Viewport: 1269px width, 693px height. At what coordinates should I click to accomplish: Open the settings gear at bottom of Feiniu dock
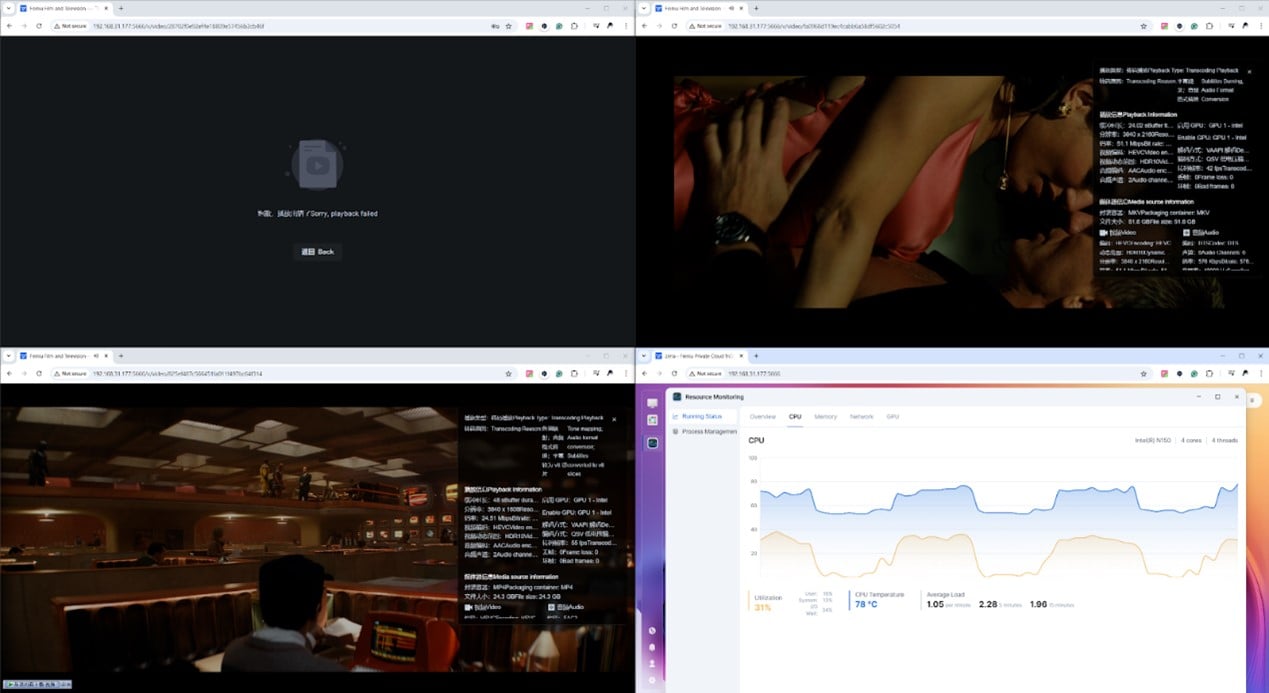point(652,680)
